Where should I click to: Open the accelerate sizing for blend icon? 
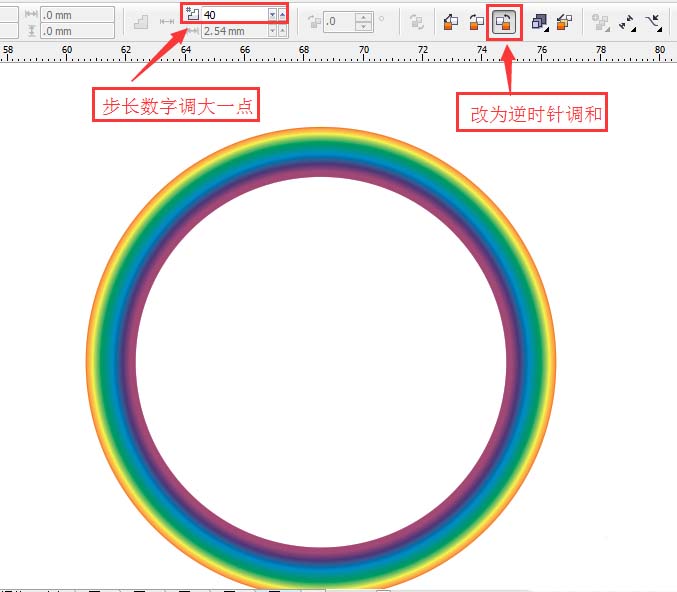click(x=565, y=22)
